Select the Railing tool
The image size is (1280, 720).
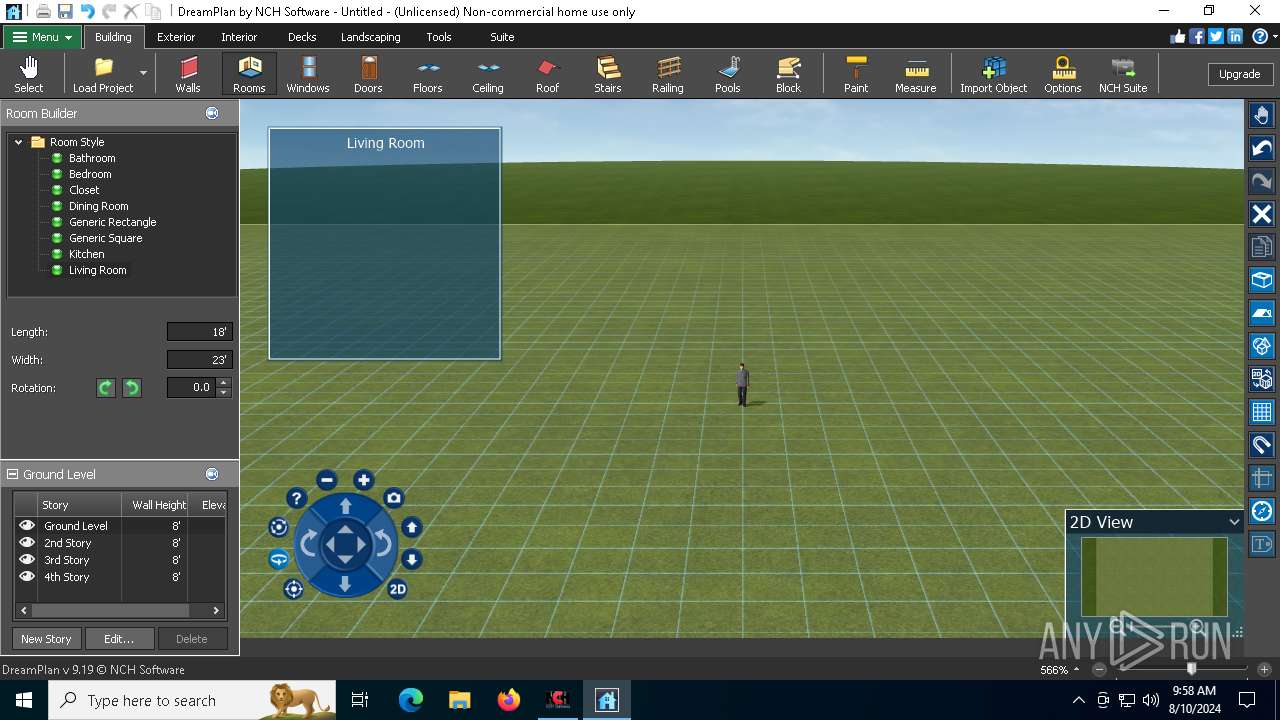[x=668, y=74]
